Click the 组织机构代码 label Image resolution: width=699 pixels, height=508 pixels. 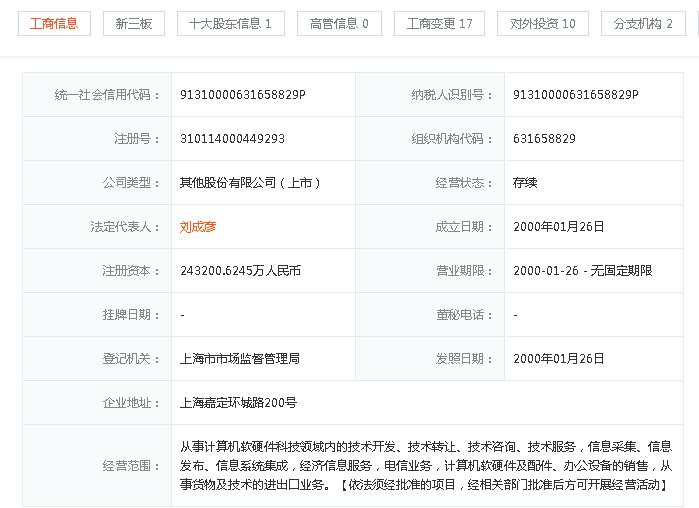click(452, 139)
